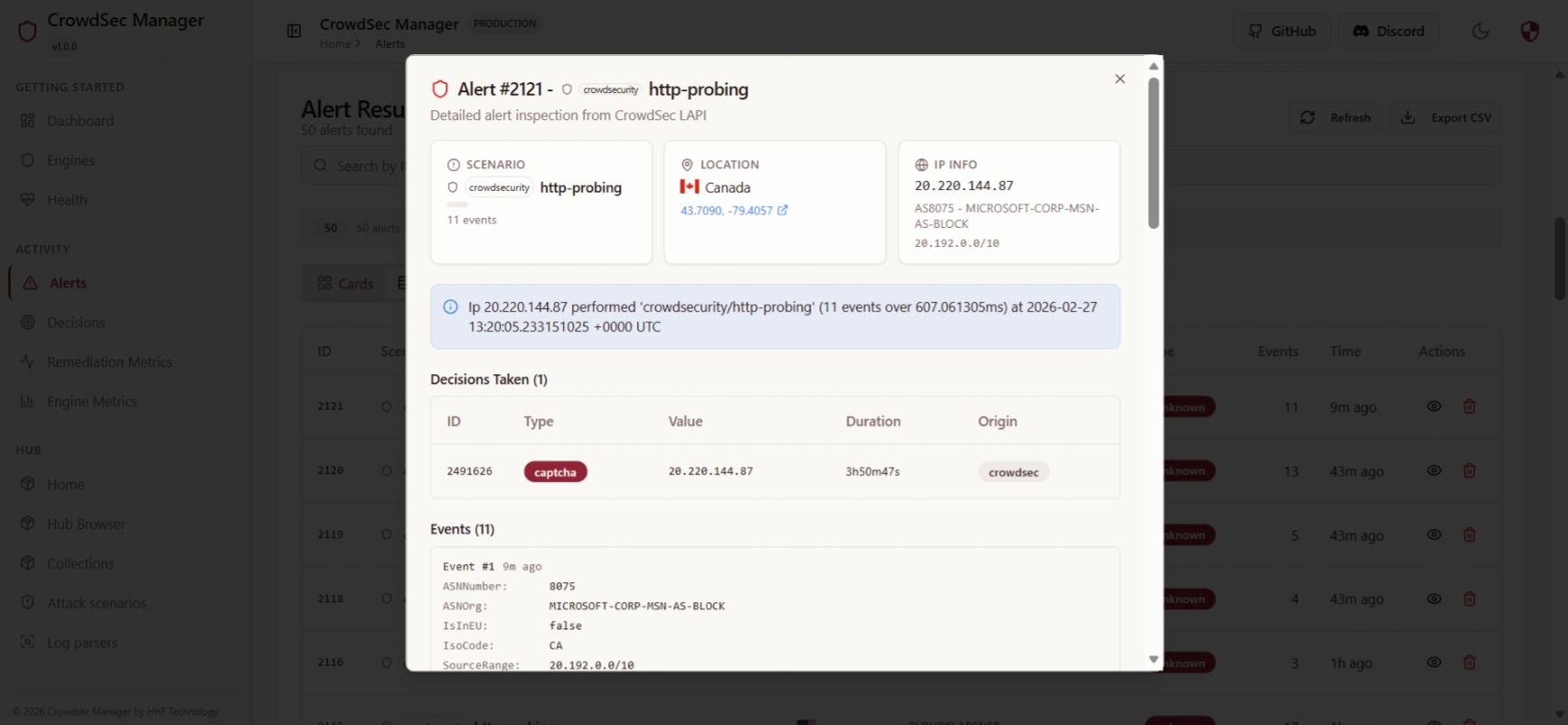Click the globe icon next to IP INFO

coord(921,165)
